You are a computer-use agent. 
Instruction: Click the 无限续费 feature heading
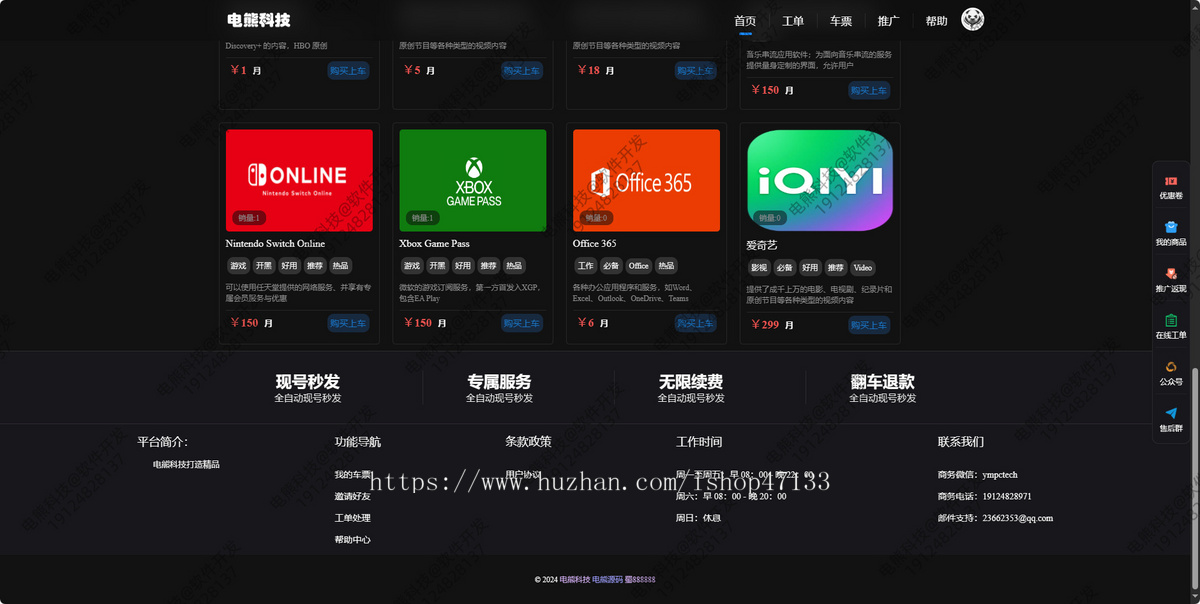pyautogui.click(x=691, y=382)
